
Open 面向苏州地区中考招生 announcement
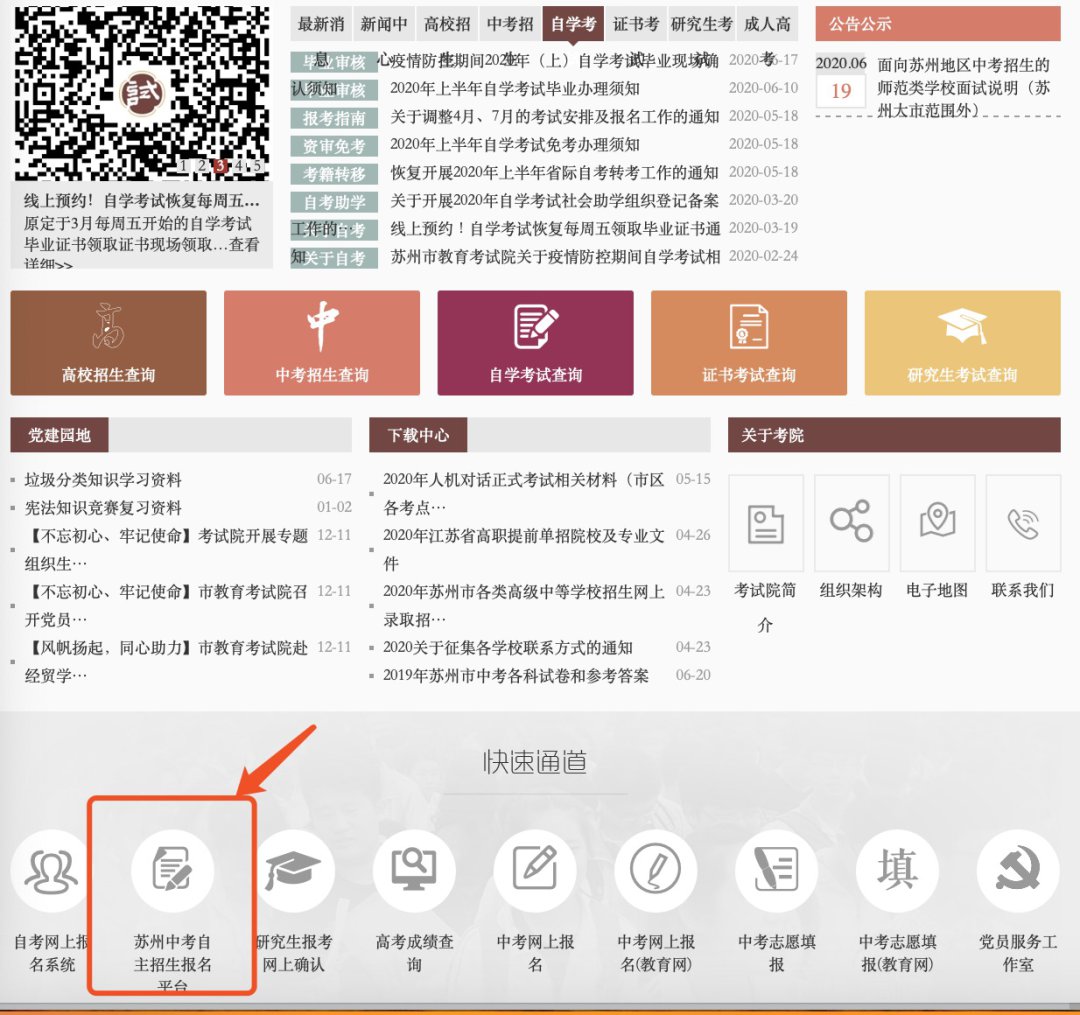[x=964, y=87]
